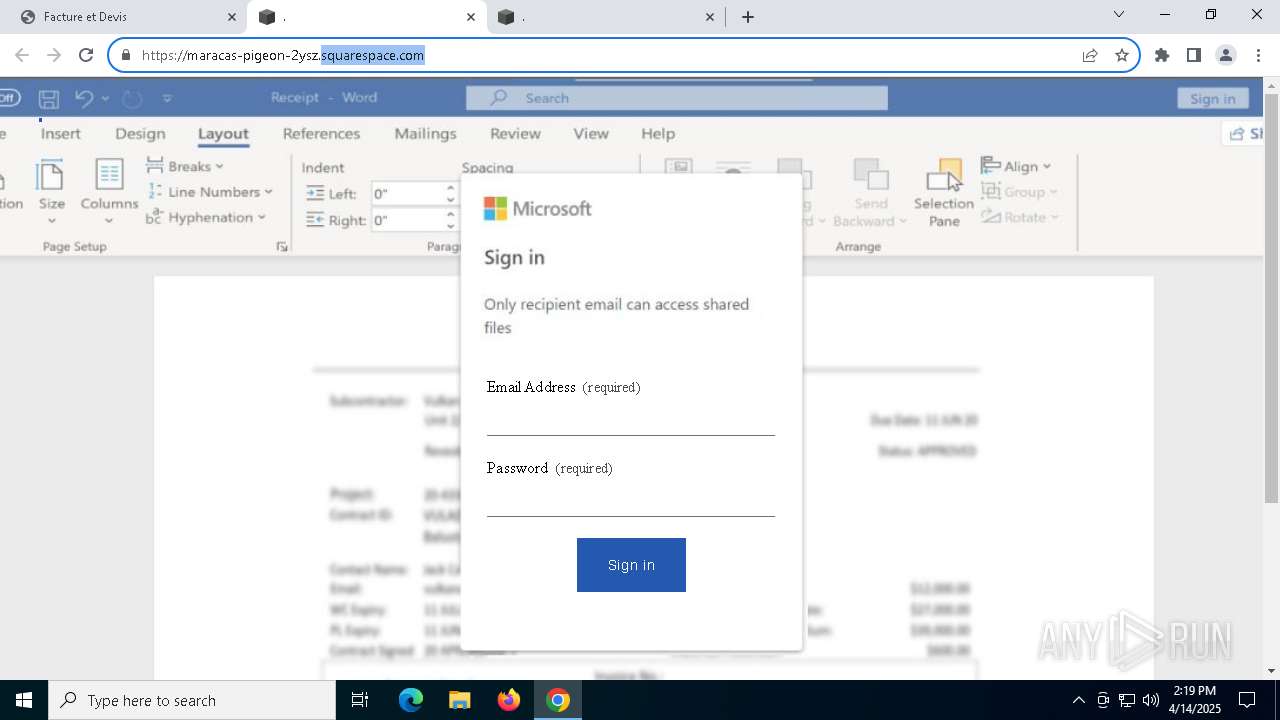Screen dimensions: 1280x720
Task: Open the Help ribbon tab
Action: pyautogui.click(x=658, y=133)
